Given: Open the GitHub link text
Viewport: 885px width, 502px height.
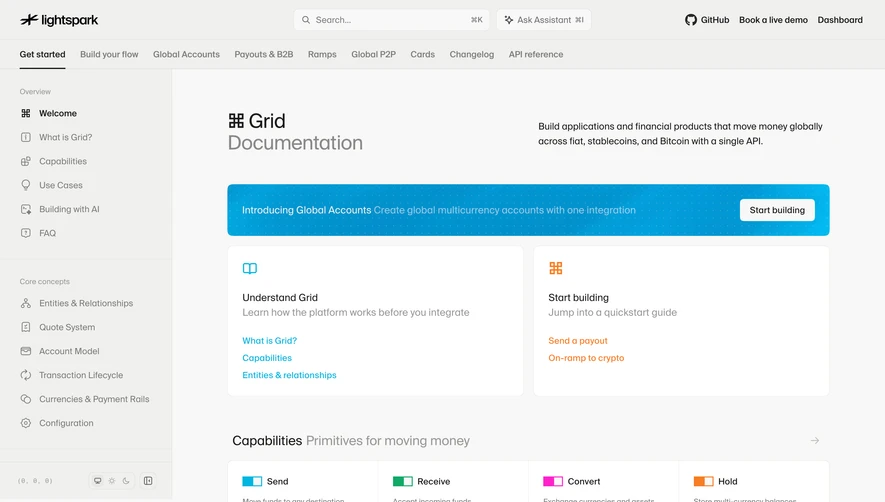Looking at the screenshot, I should (x=715, y=20).
